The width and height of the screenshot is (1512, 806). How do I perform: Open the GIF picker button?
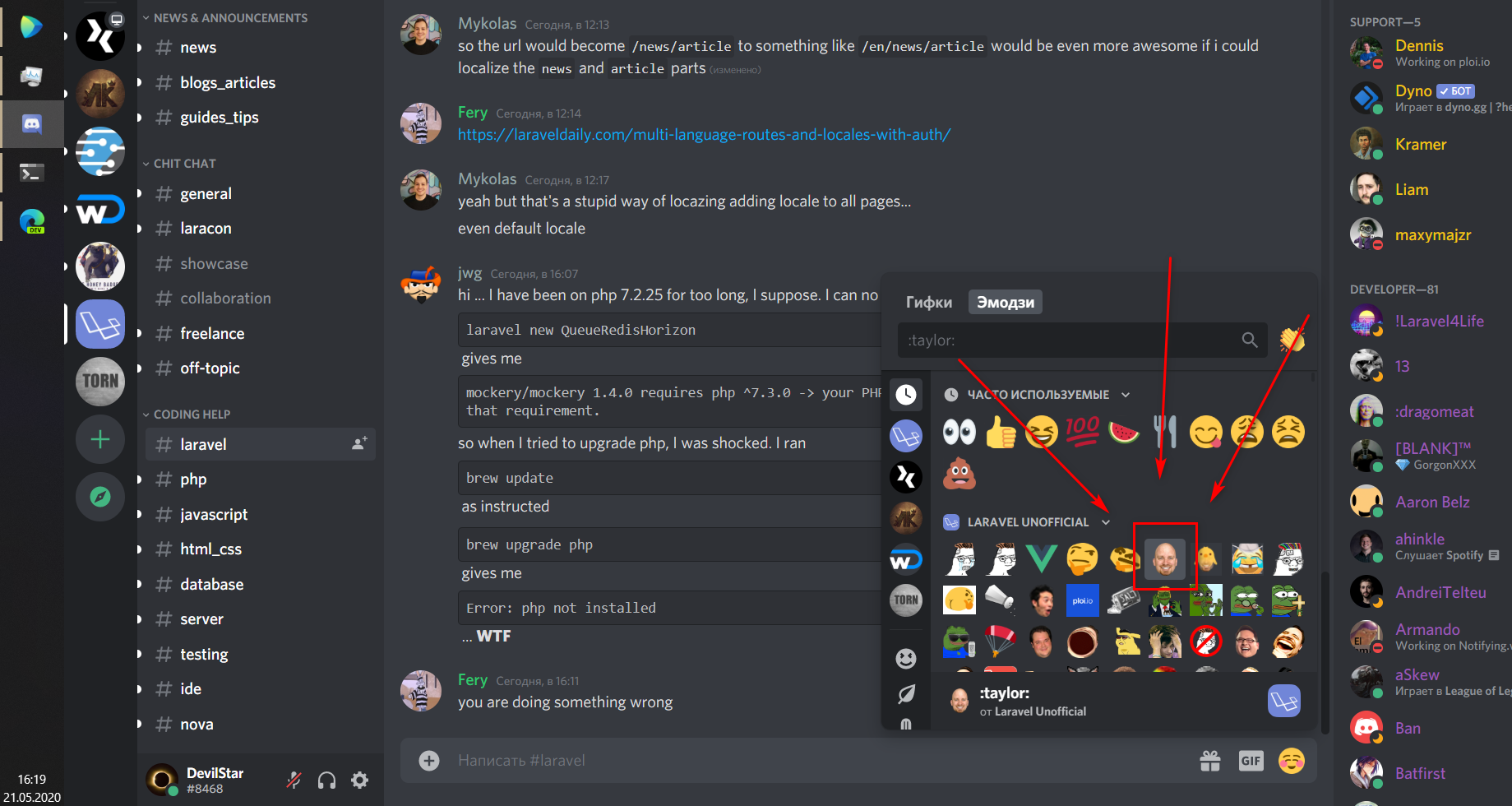pyautogui.click(x=1251, y=761)
